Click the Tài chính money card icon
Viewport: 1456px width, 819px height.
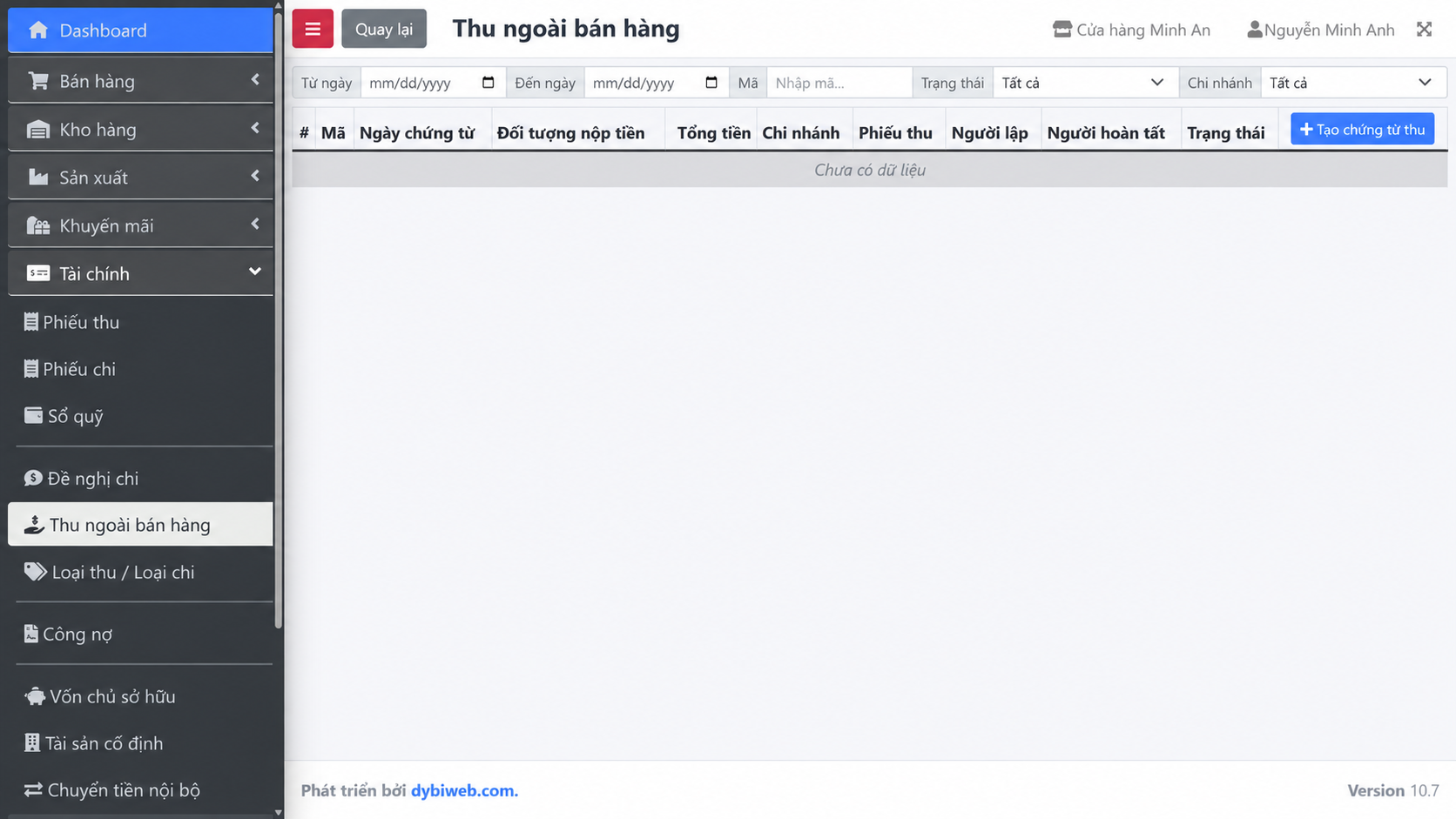38,273
